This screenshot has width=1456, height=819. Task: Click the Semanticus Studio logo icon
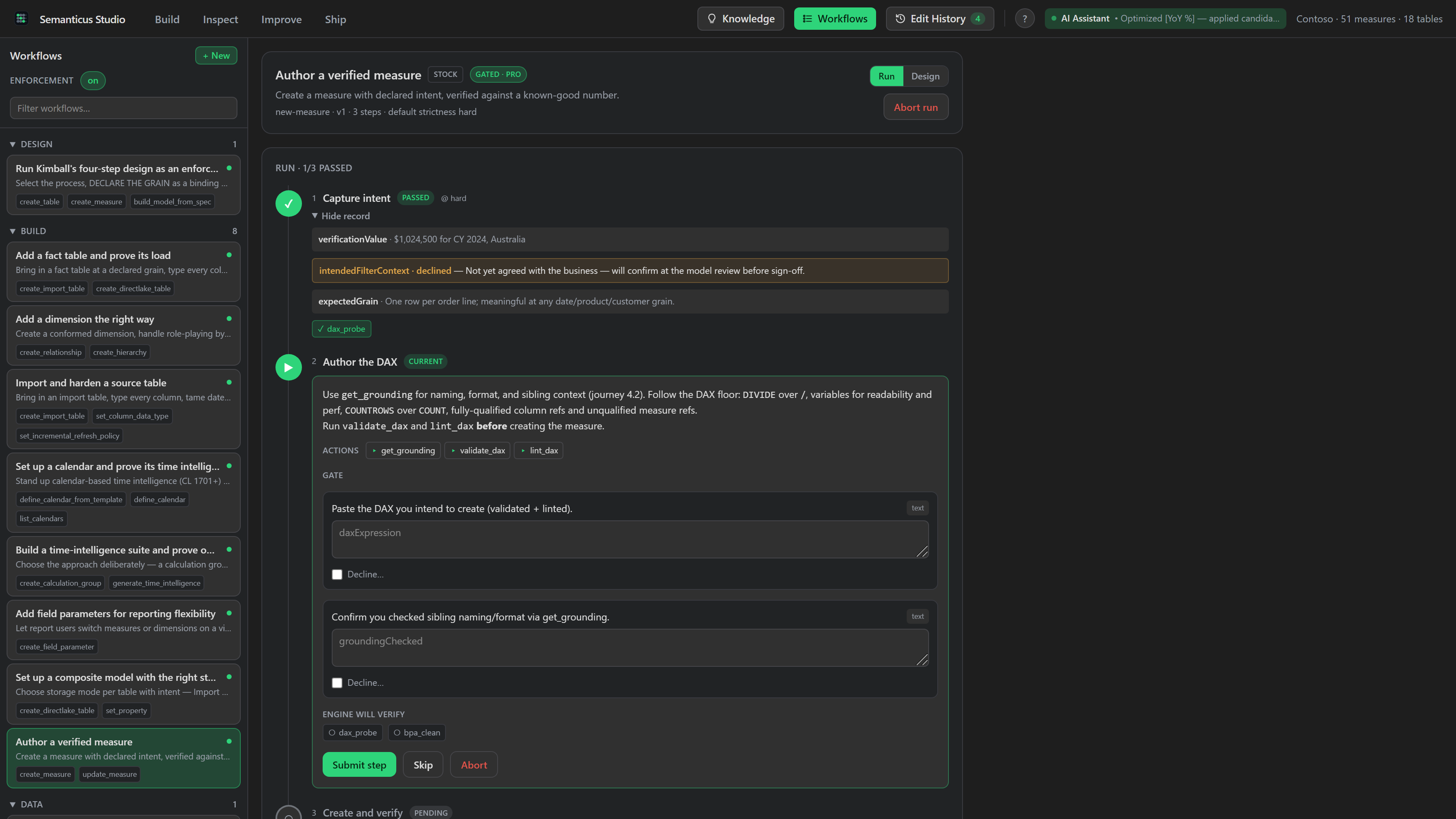[22, 19]
